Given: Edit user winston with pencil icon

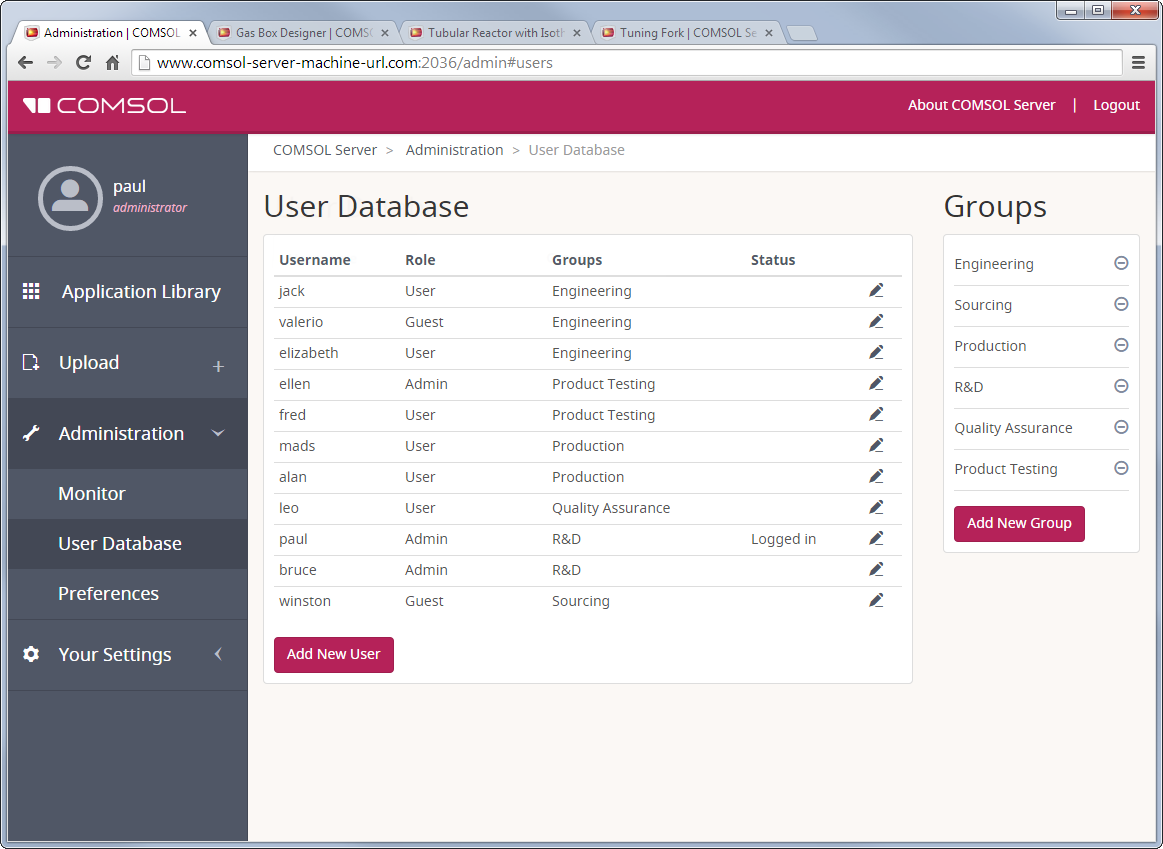Looking at the screenshot, I should coord(876,601).
